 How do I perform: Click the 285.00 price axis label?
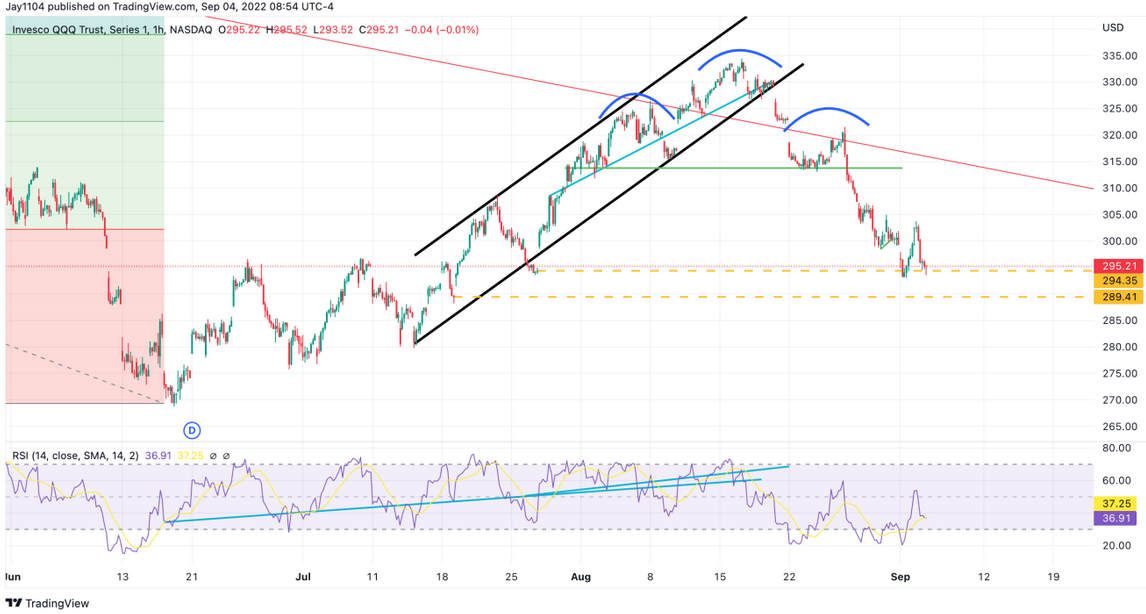(1119, 320)
